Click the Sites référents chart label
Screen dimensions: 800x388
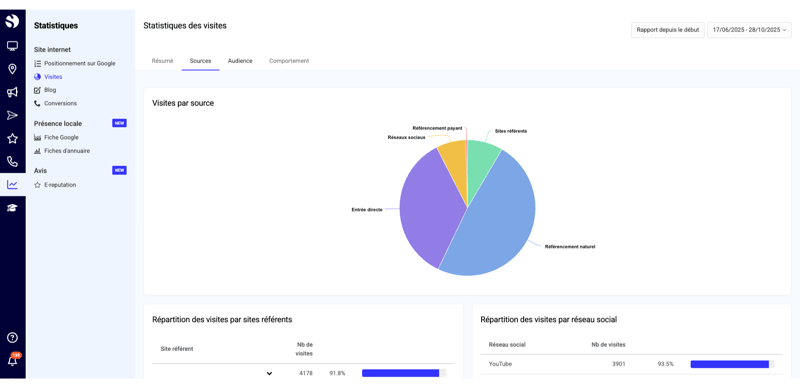(511, 131)
